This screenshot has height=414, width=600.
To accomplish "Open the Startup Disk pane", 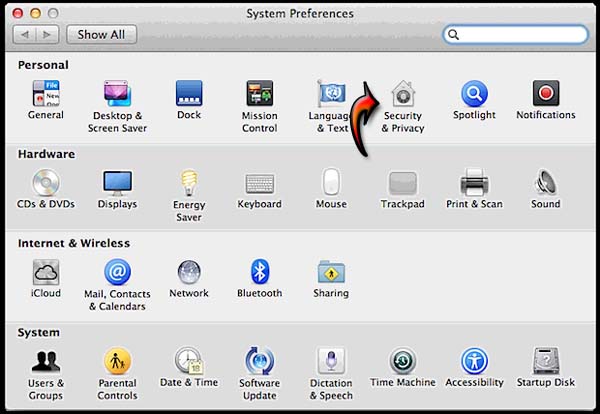I will 545,362.
